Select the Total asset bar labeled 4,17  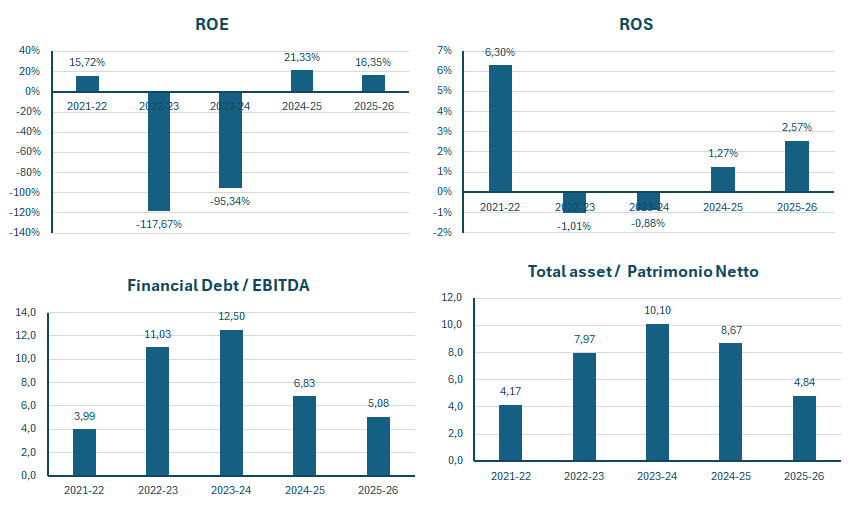(x=510, y=433)
